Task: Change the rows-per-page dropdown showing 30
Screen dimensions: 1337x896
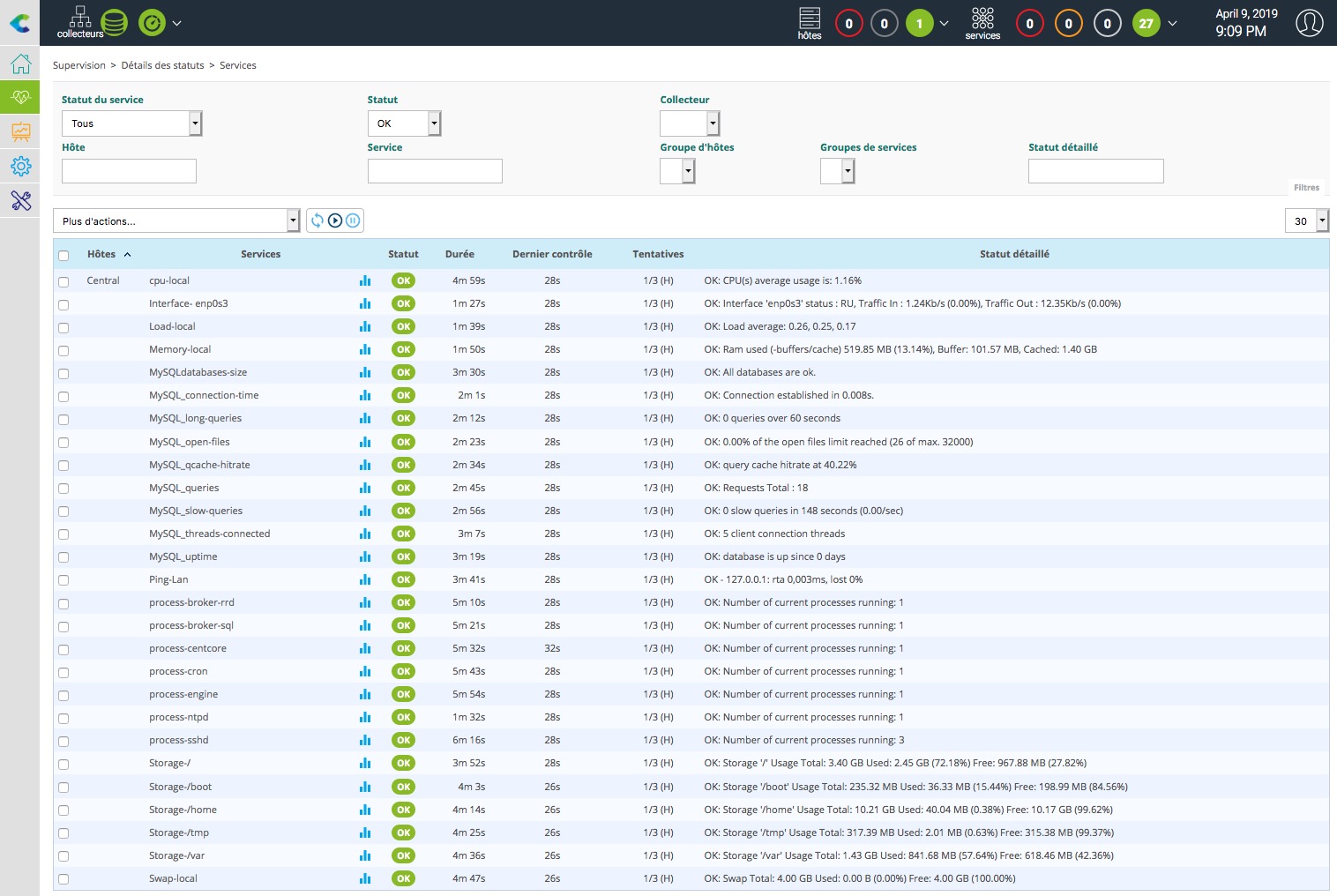Action: click(x=1306, y=220)
